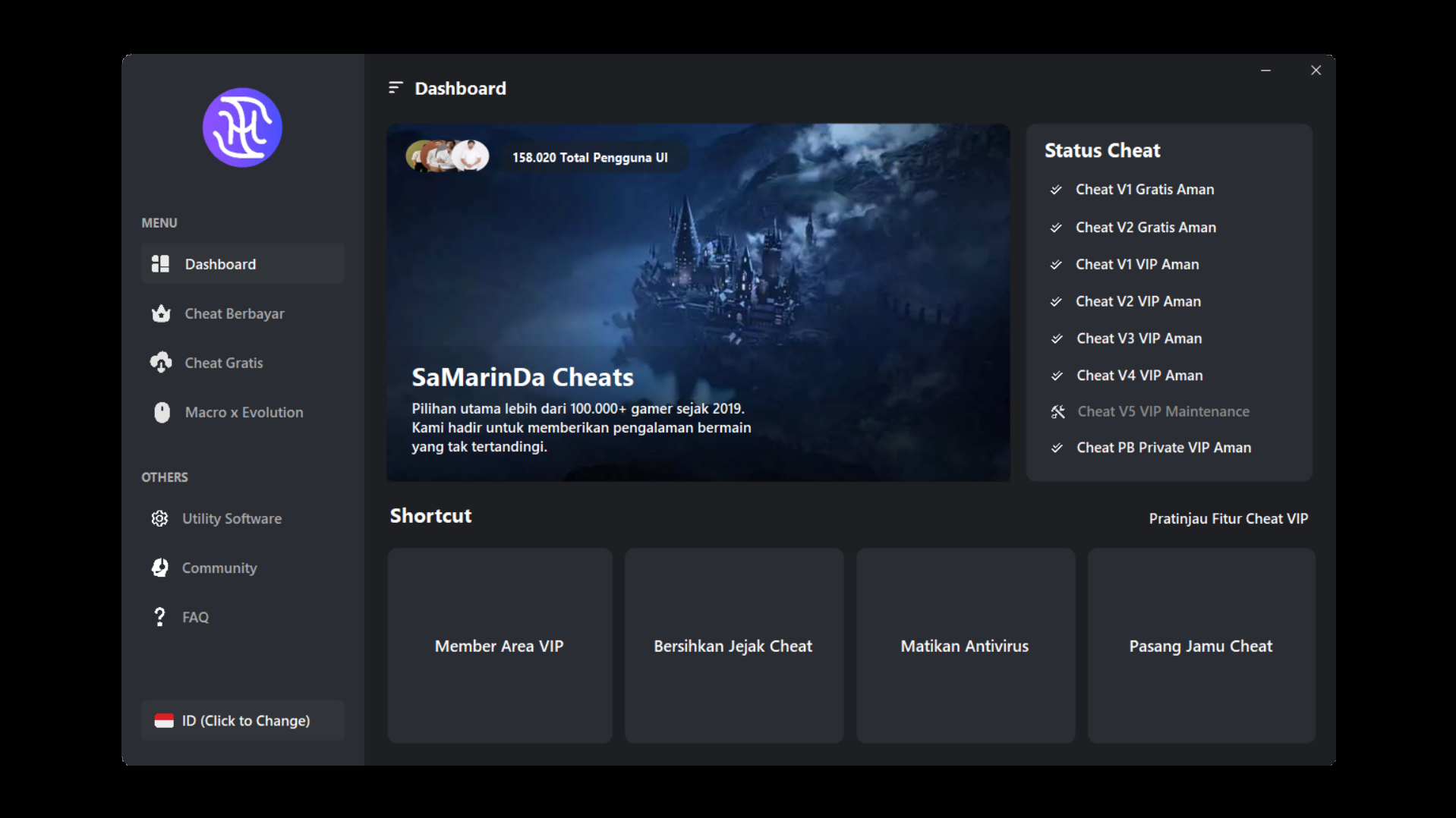
Task: Click the Indonesian flag language icon
Action: [x=164, y=721]
